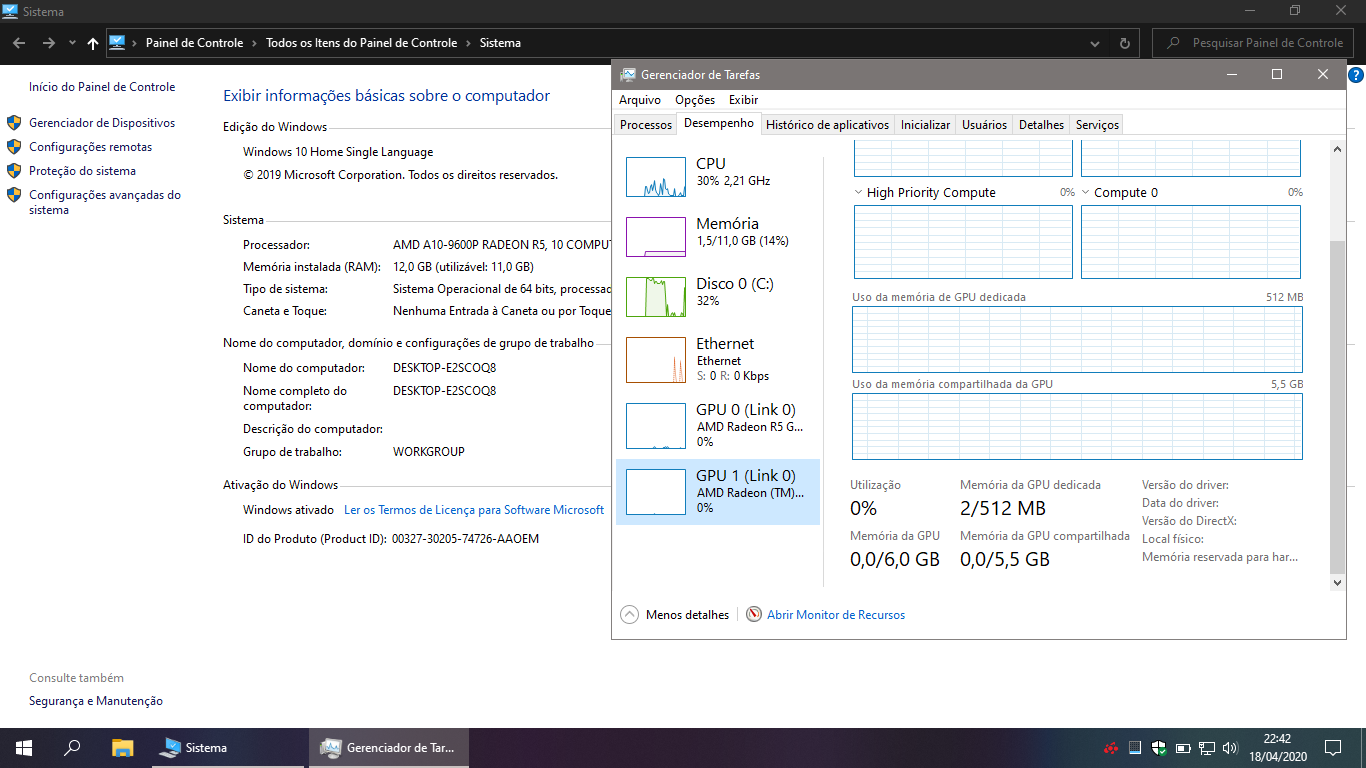Viewport: 1366px width, 768px height.
Task: Select the Ethernet performance entry
Action: [718, 360]
